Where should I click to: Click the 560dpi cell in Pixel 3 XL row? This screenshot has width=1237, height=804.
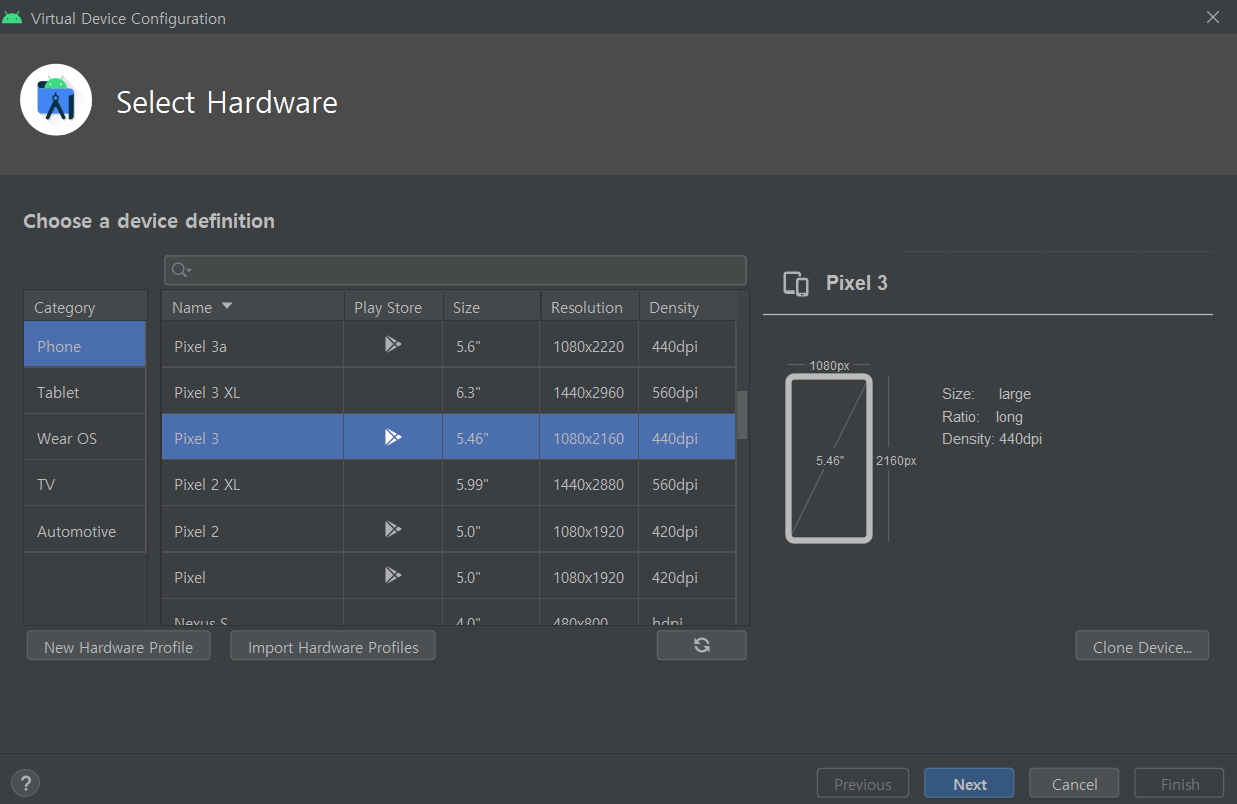click(x=687, y=392)
